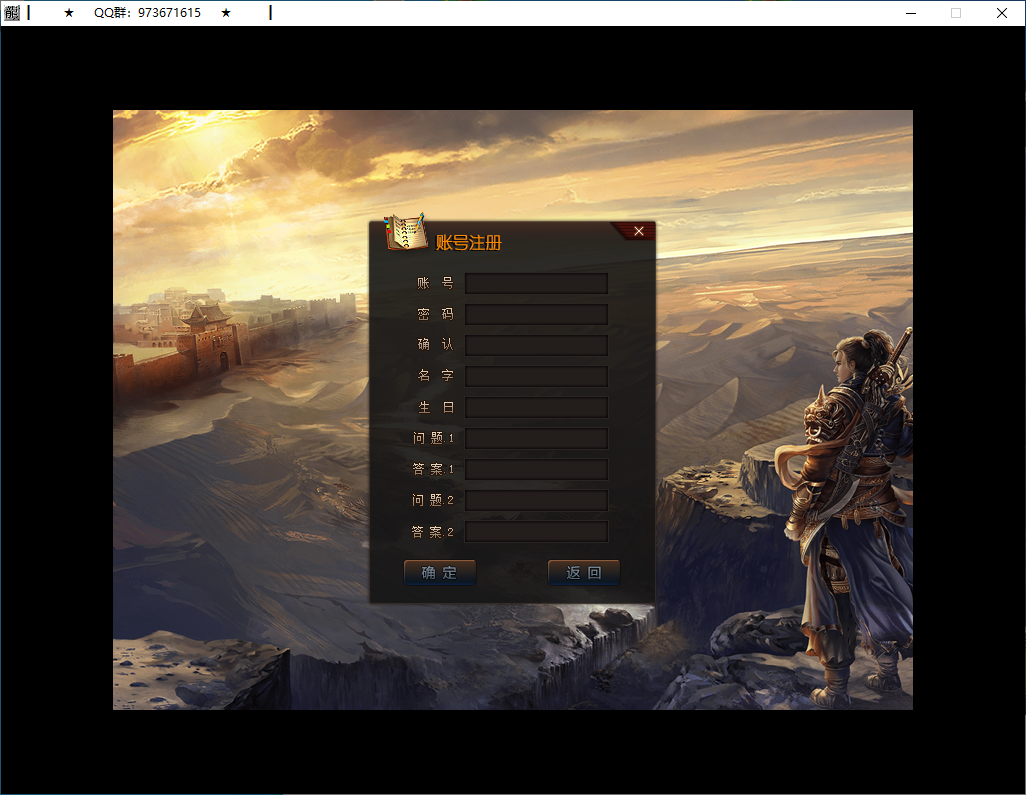The image size is (1026, 795).
Task: Select the 答案.1 answer field
Action: click(x=537, y=469)
